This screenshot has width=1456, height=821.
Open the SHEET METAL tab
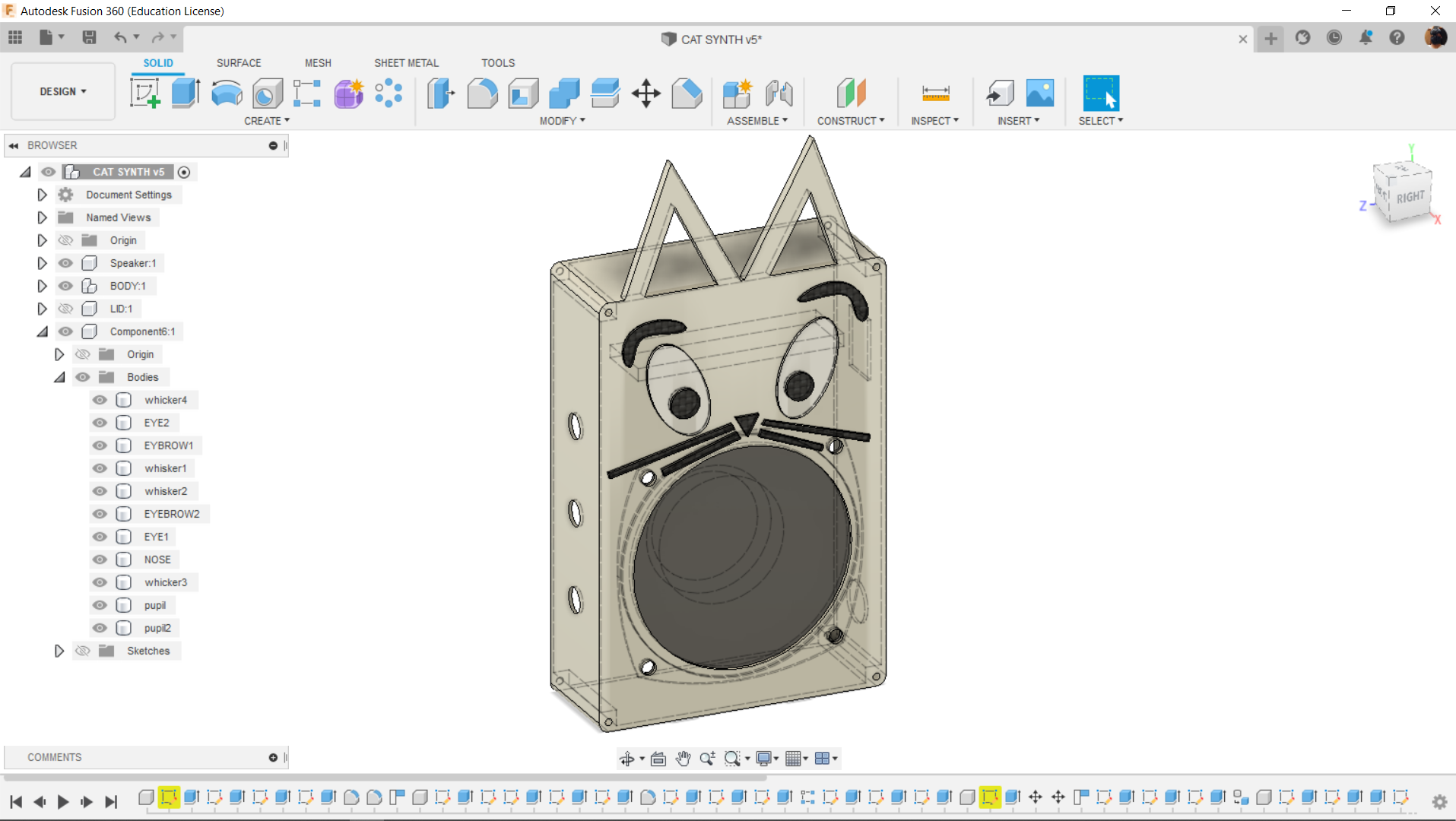(x=406, y=63)
